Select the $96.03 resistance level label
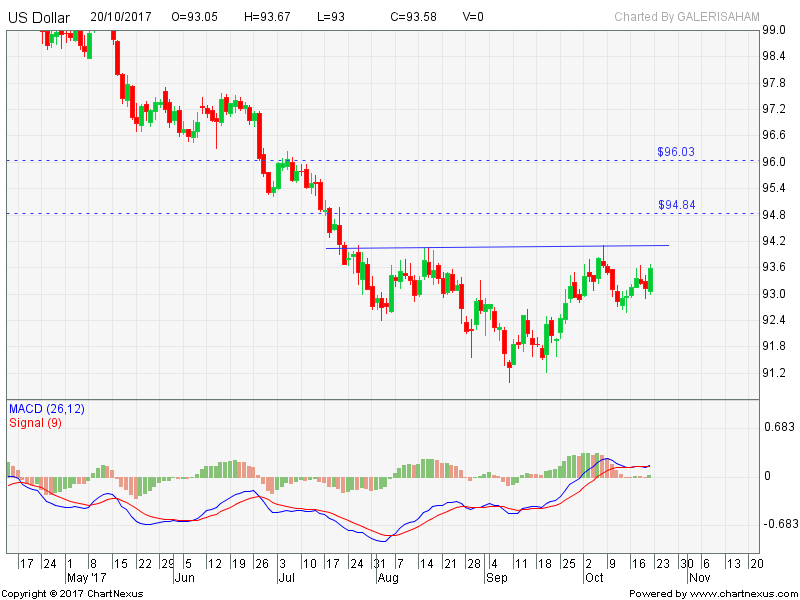 point(676,152)
